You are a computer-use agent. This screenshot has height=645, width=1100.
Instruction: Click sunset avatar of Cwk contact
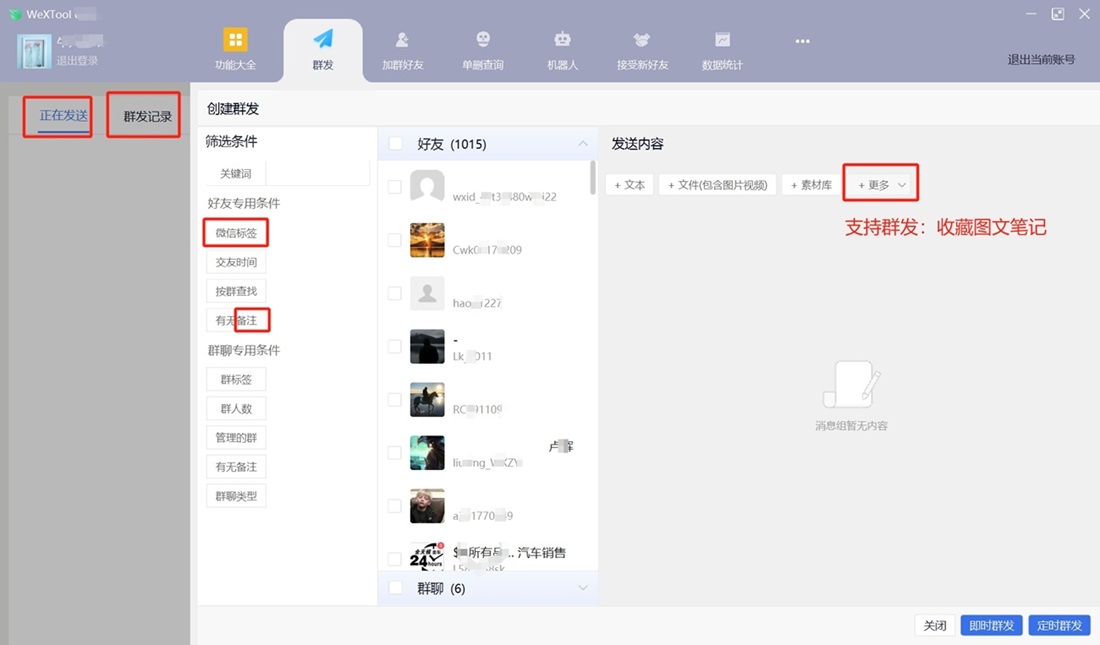pyautogui.click(x=427, y=240)
